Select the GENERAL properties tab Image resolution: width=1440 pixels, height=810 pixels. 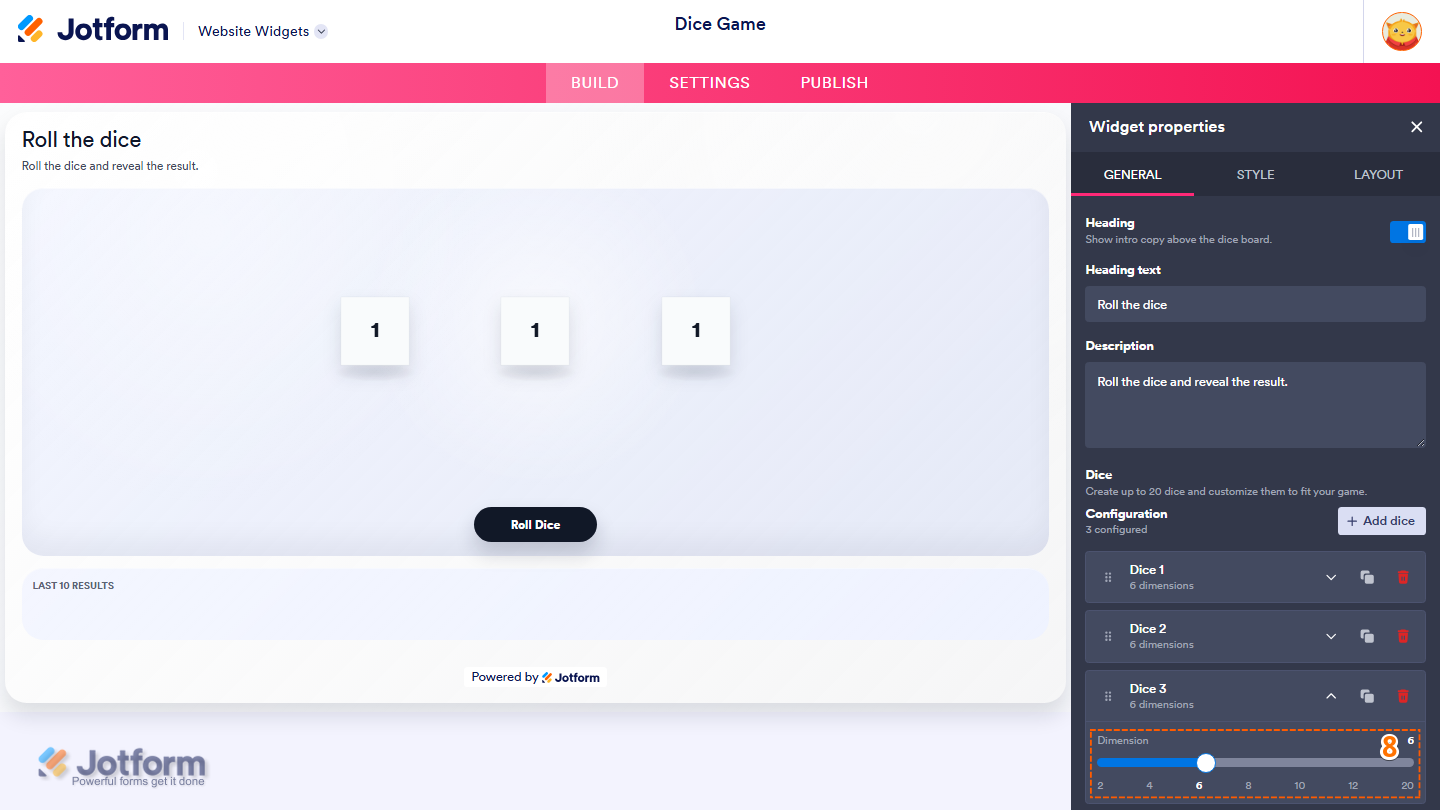click(1132, 174)
